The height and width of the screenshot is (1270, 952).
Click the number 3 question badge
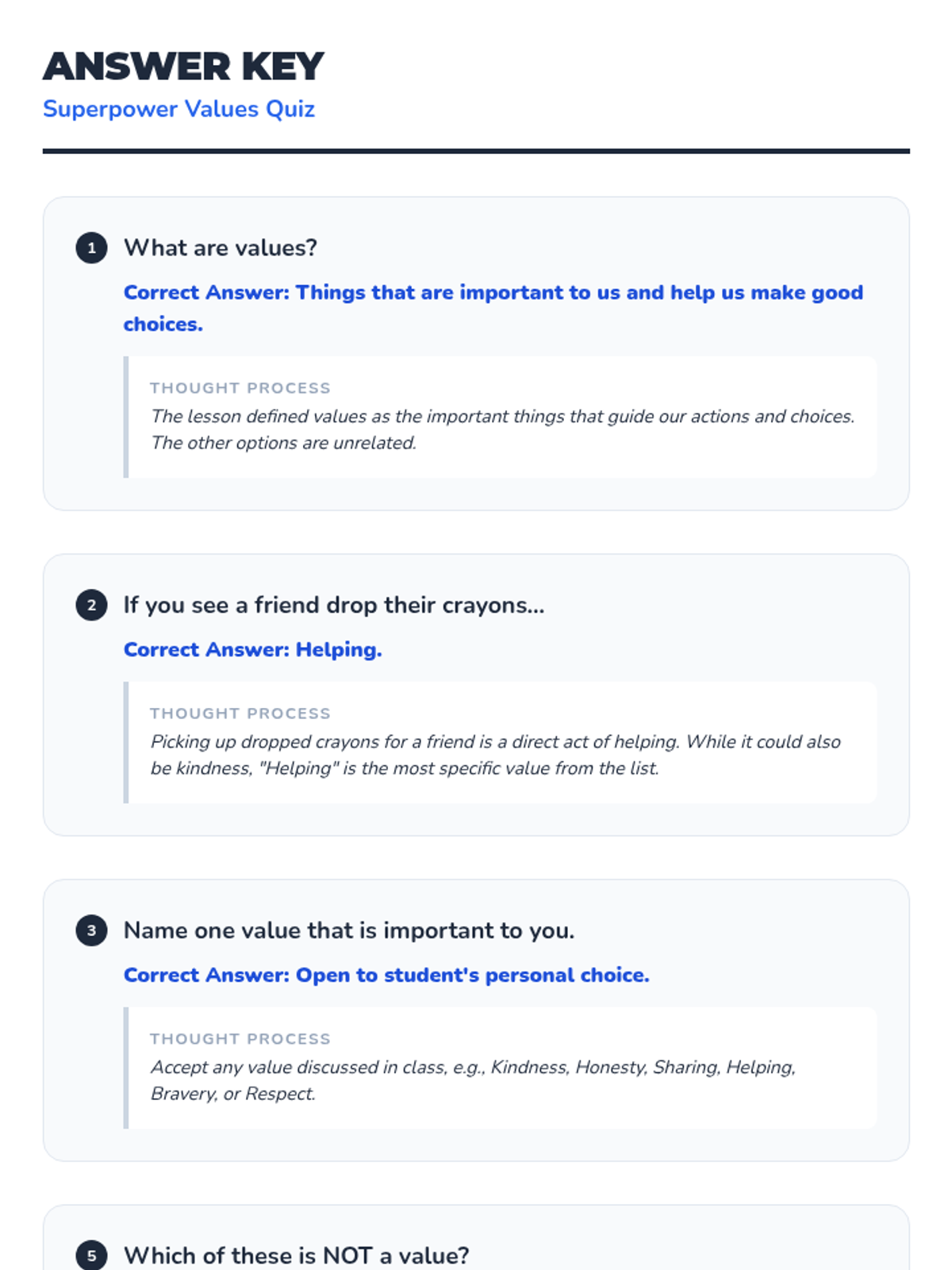91,931
